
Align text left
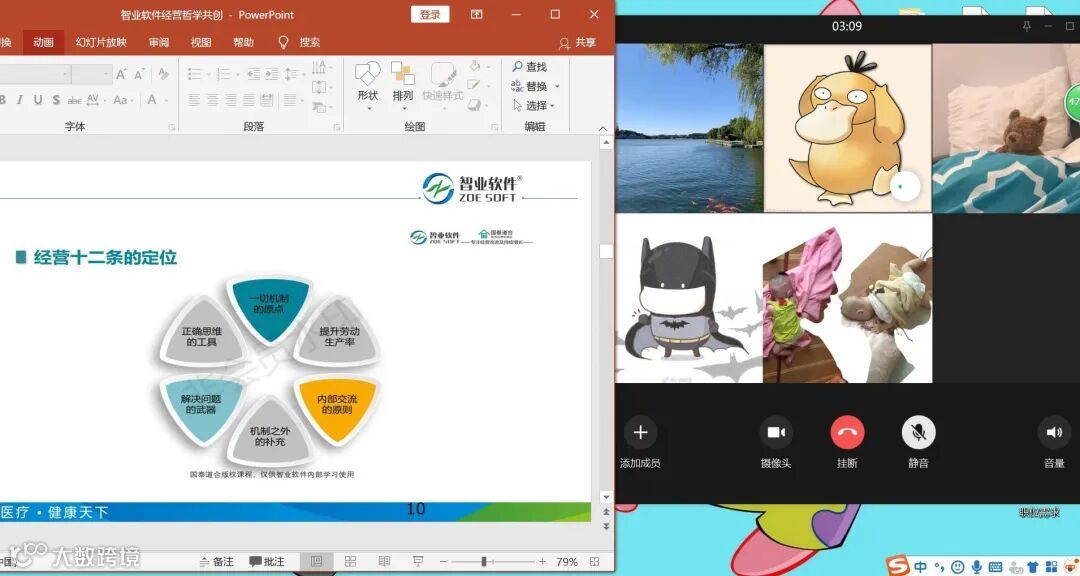pyautogui.click(x=194, y=100)
